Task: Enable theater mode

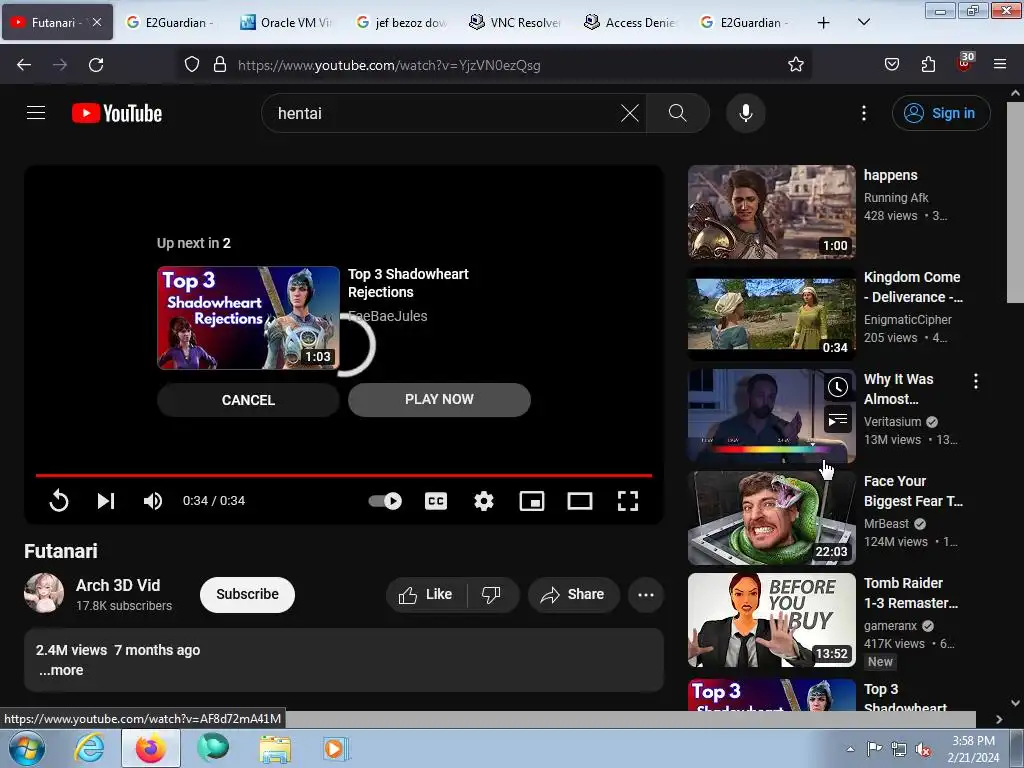Action: point(580,501)
